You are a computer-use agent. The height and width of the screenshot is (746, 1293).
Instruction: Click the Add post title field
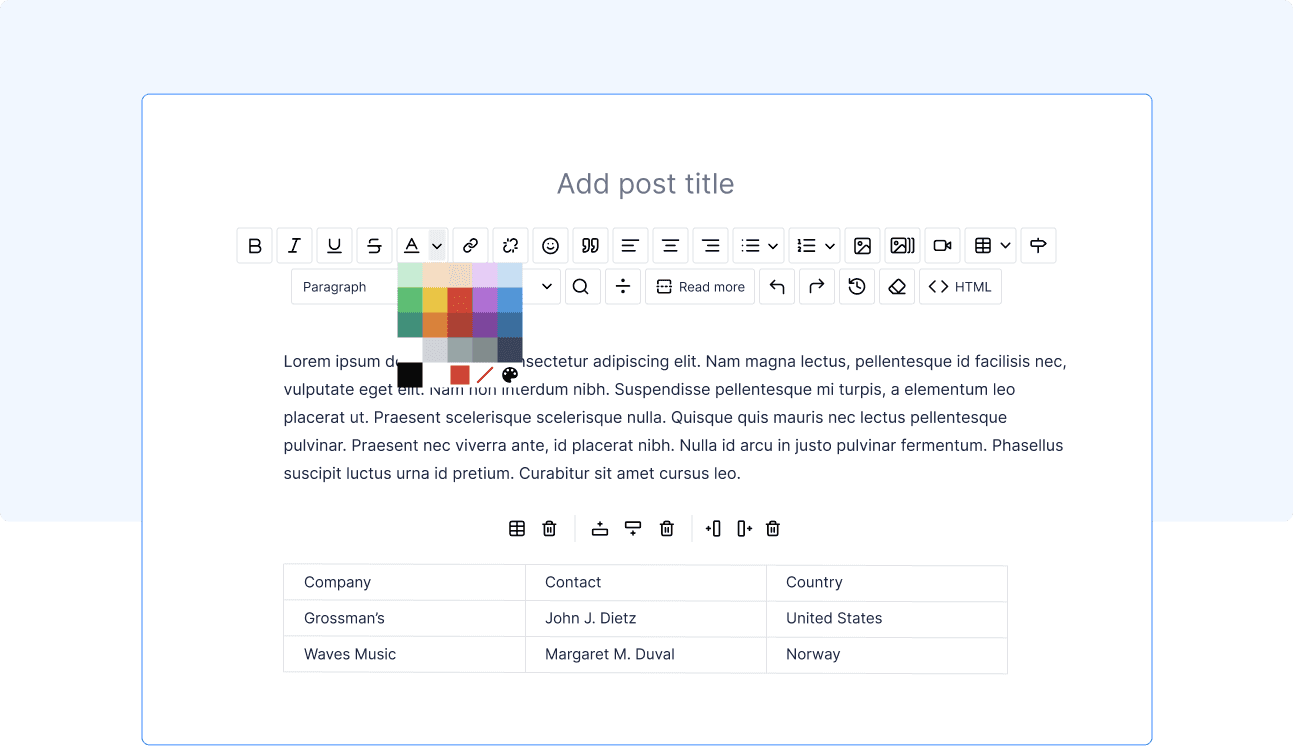tap(646, 184)
